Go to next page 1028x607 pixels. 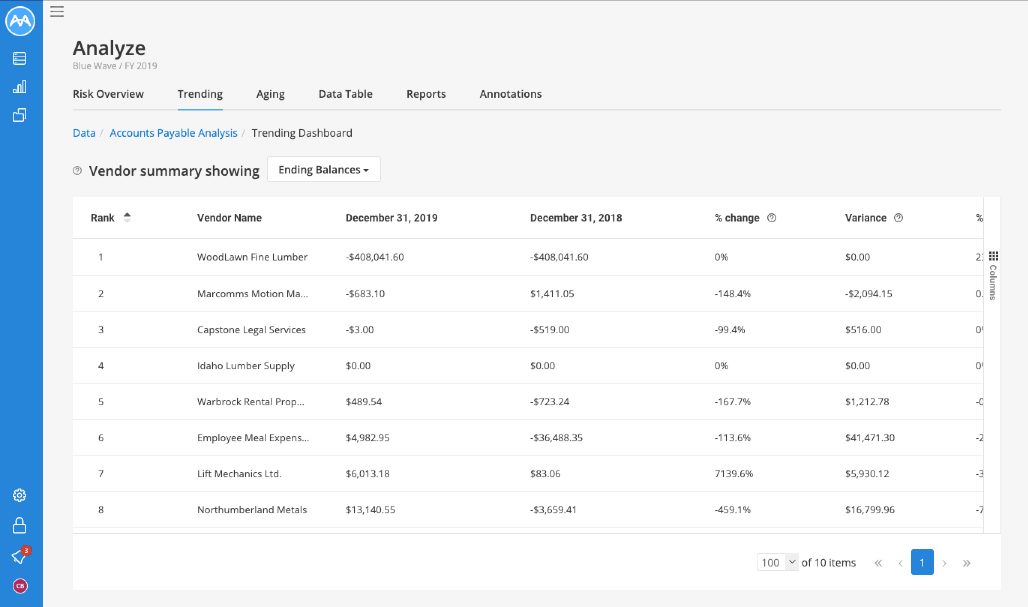[944, 563]
